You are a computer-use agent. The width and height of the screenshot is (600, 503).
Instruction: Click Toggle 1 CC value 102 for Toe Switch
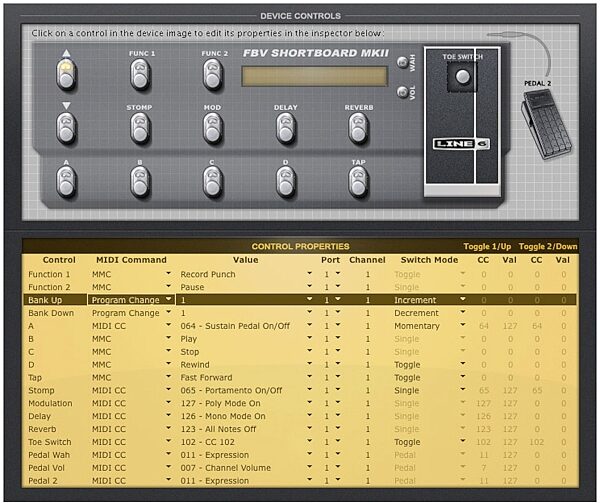(483, 442)
